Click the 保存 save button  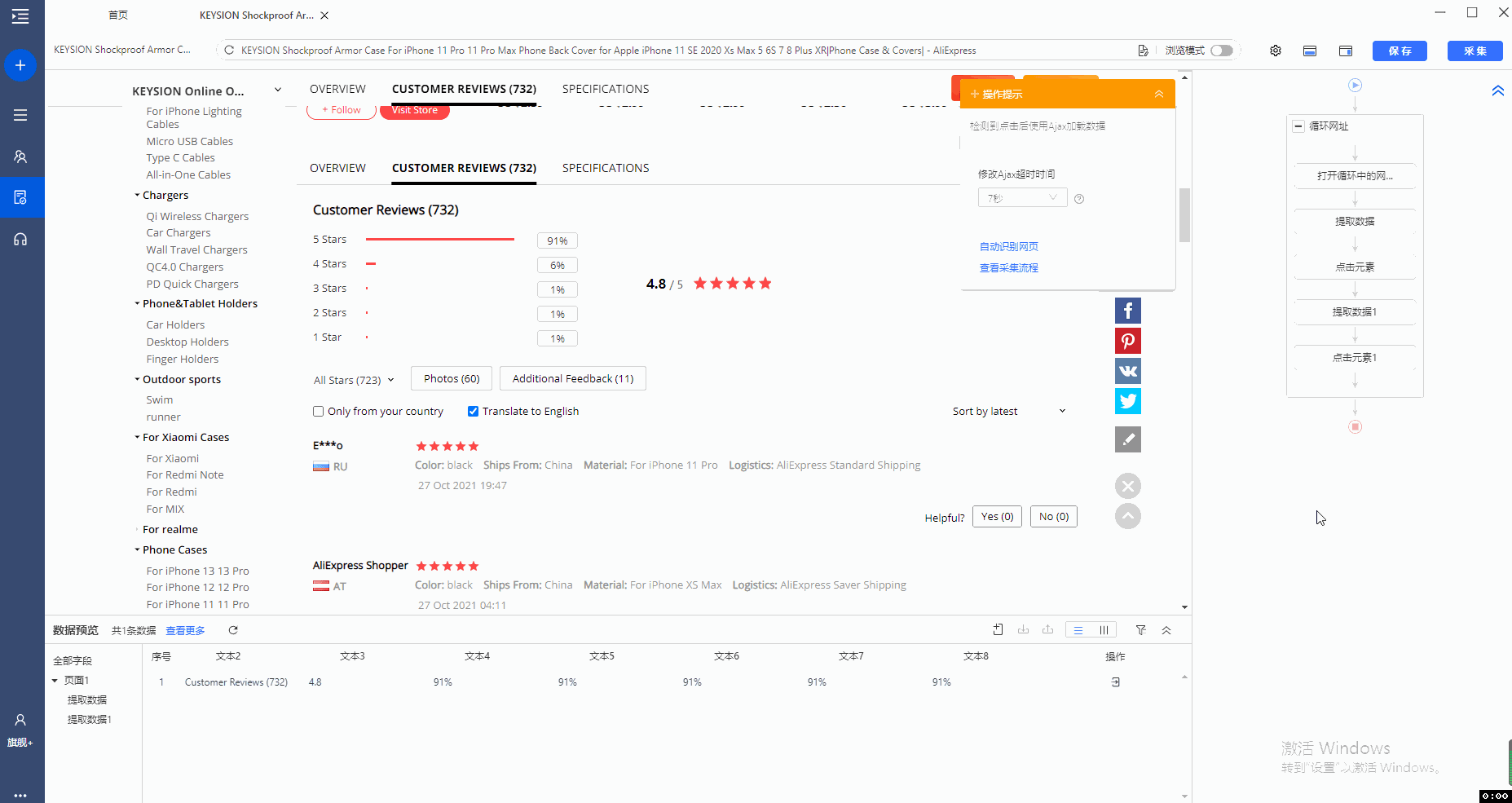(x=1400, y=51)
